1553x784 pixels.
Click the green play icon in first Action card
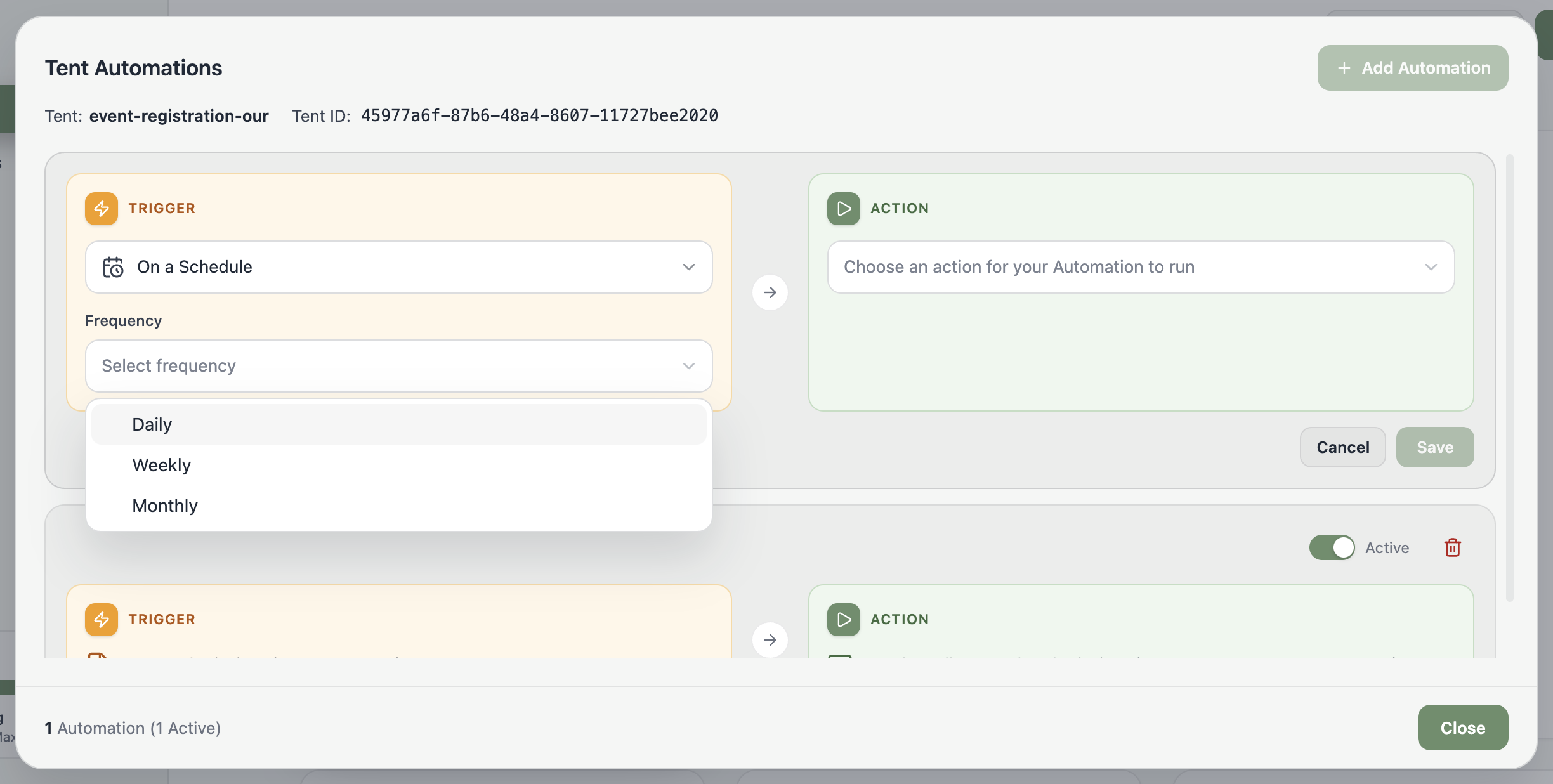click(844, 209)
